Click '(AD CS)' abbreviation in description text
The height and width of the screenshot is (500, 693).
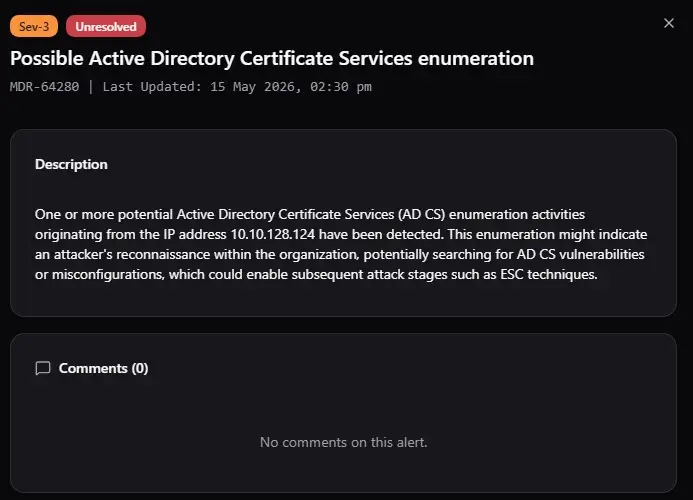421,214
